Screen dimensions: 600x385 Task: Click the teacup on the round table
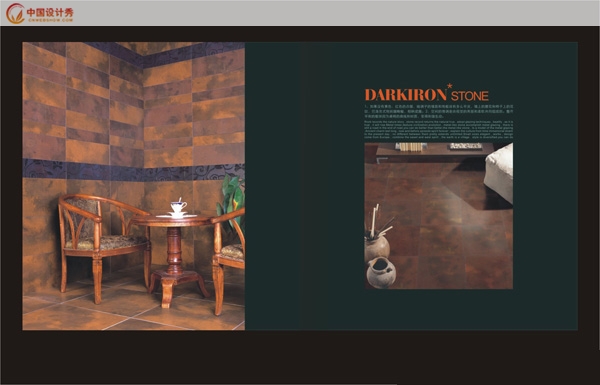[178, 207]
